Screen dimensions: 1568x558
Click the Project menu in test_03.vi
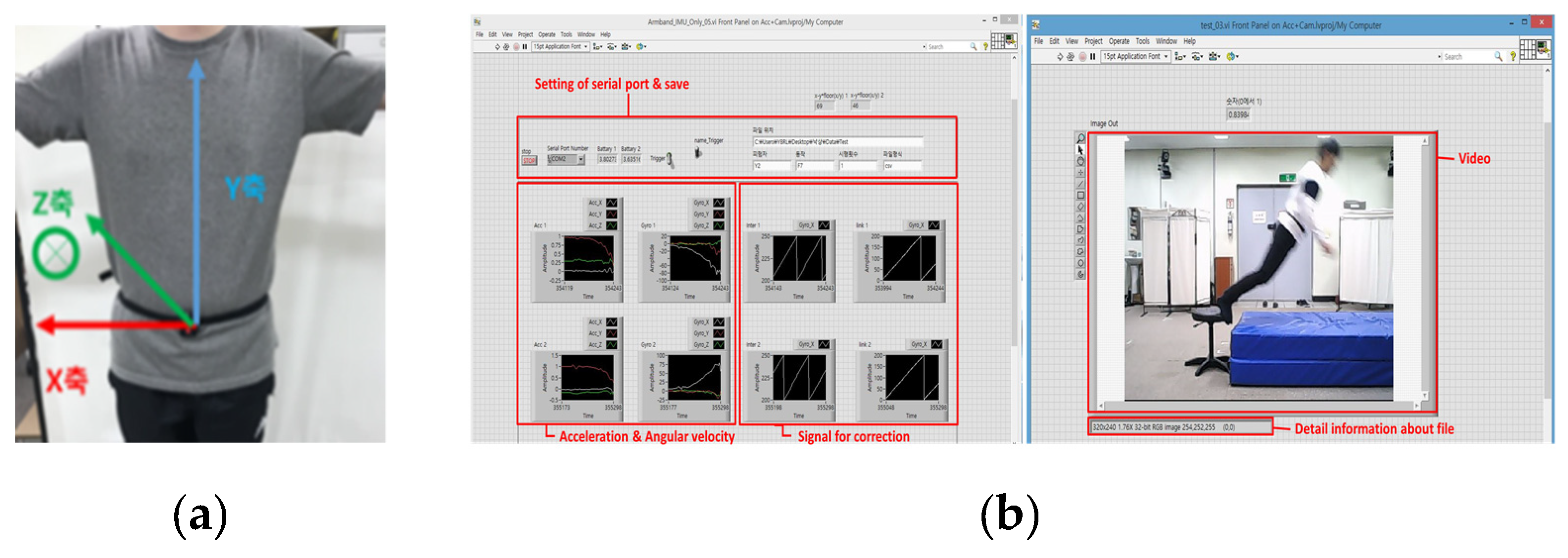pyautogui.click(x=1093, y=42)
